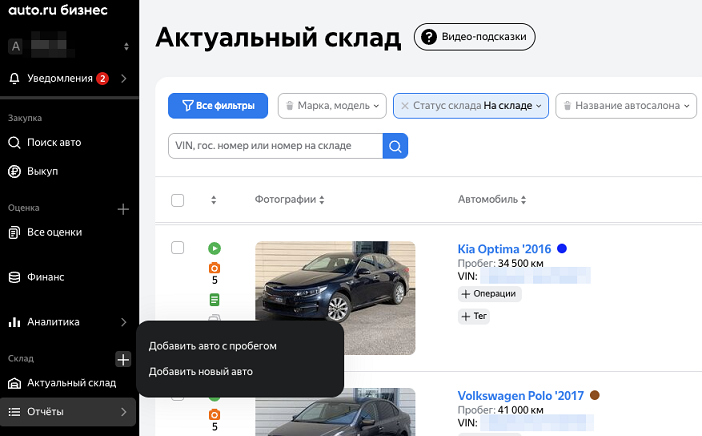Click the brown color dot beside Volkswagen Polo

[595, 395]
